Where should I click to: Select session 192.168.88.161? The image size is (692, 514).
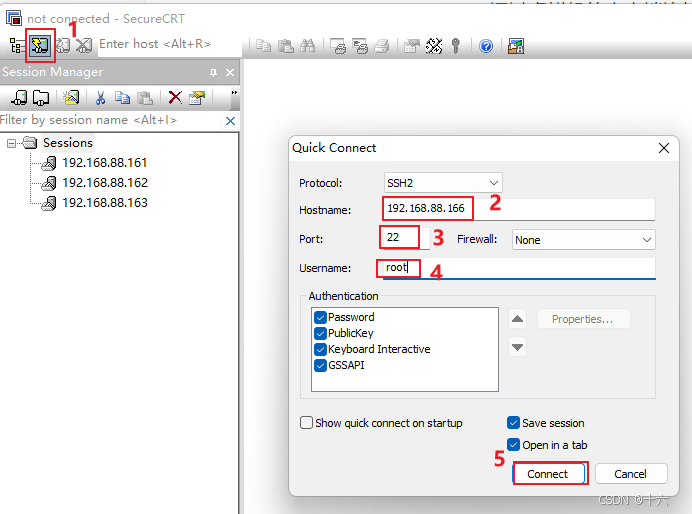point(105,163)
